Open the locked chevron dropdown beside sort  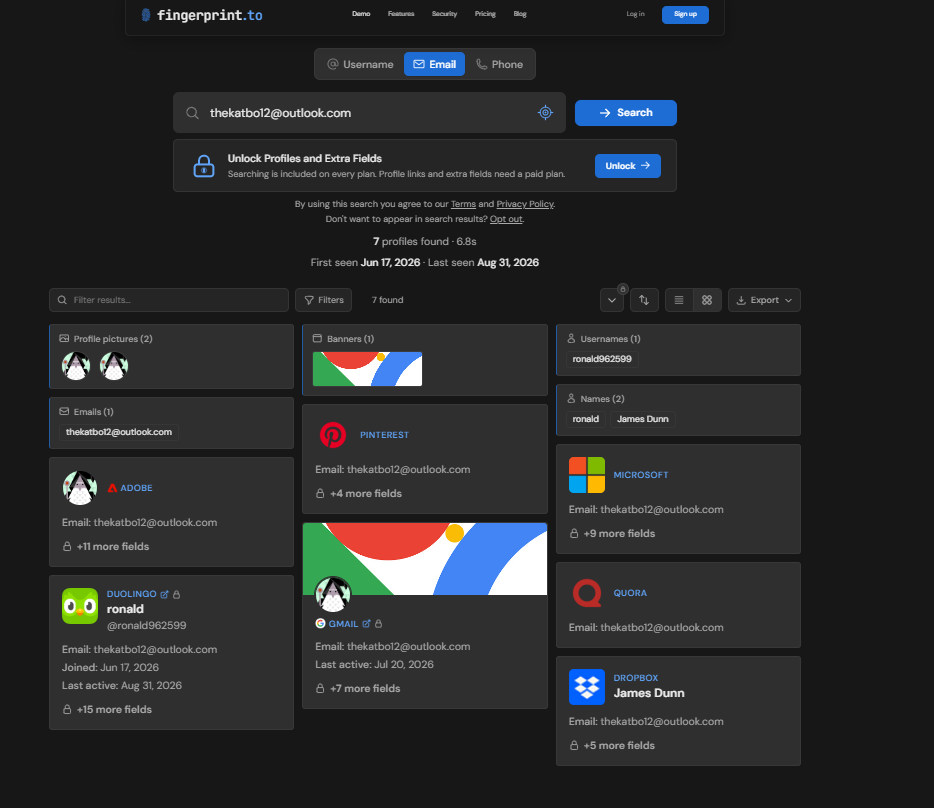(612, 300)
